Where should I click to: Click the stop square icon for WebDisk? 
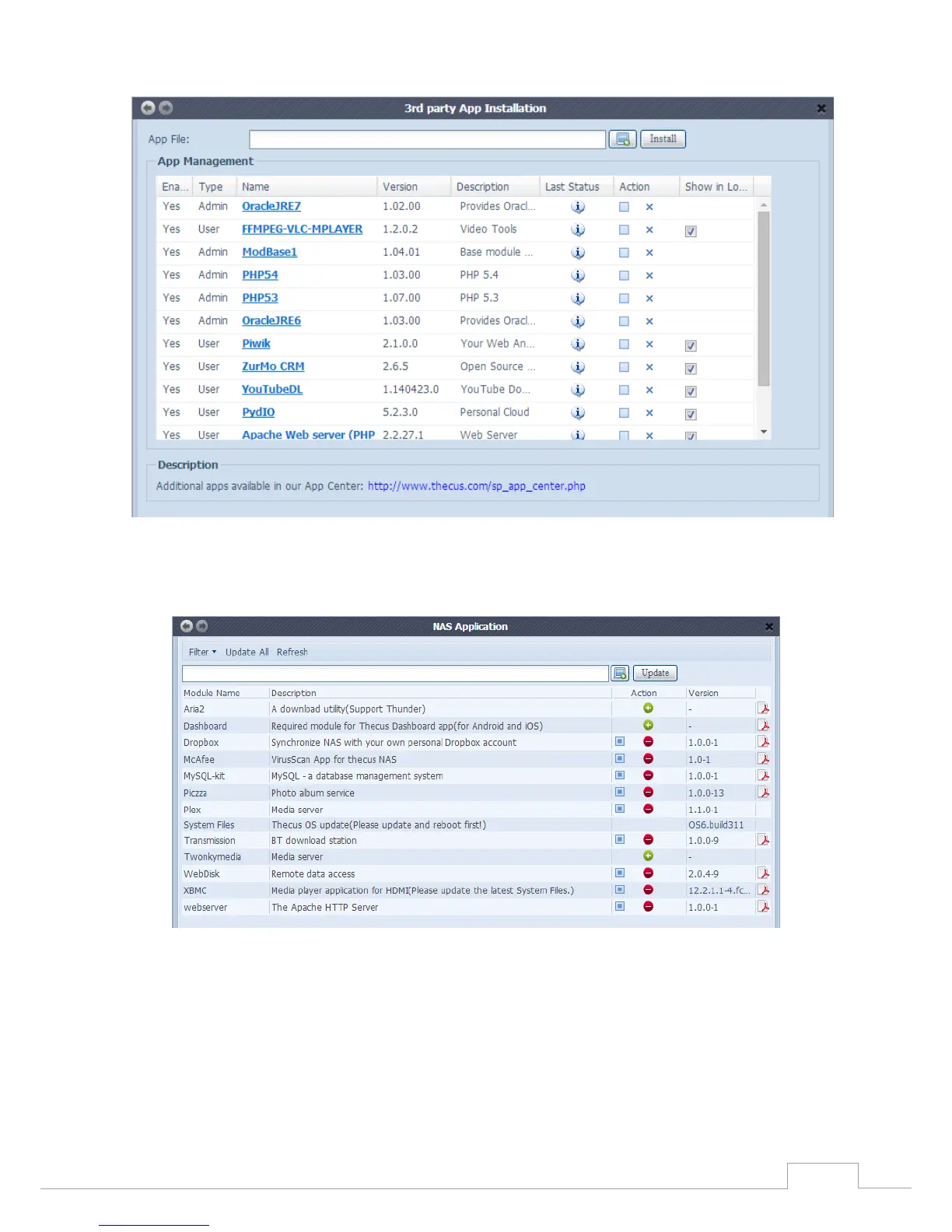click(x=620, y=873)
